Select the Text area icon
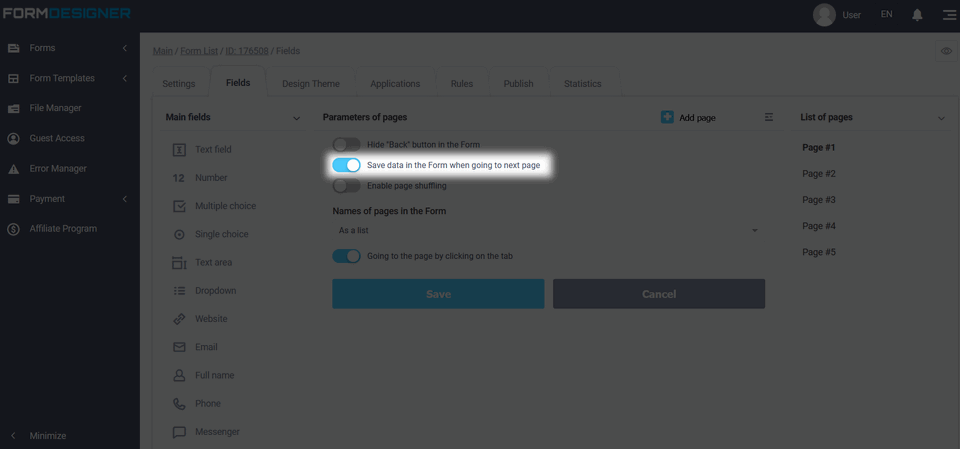Image resolution: width=960 pixels, height=449 pixels. point(179,262)
